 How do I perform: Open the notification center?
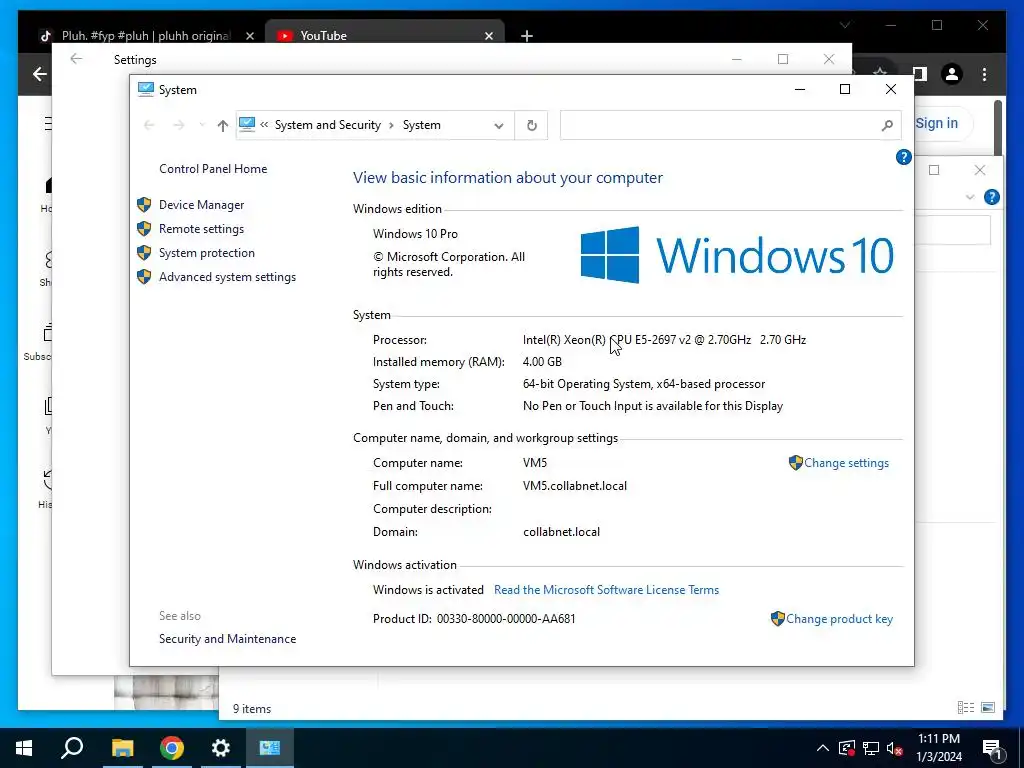(x=992, y=748)
